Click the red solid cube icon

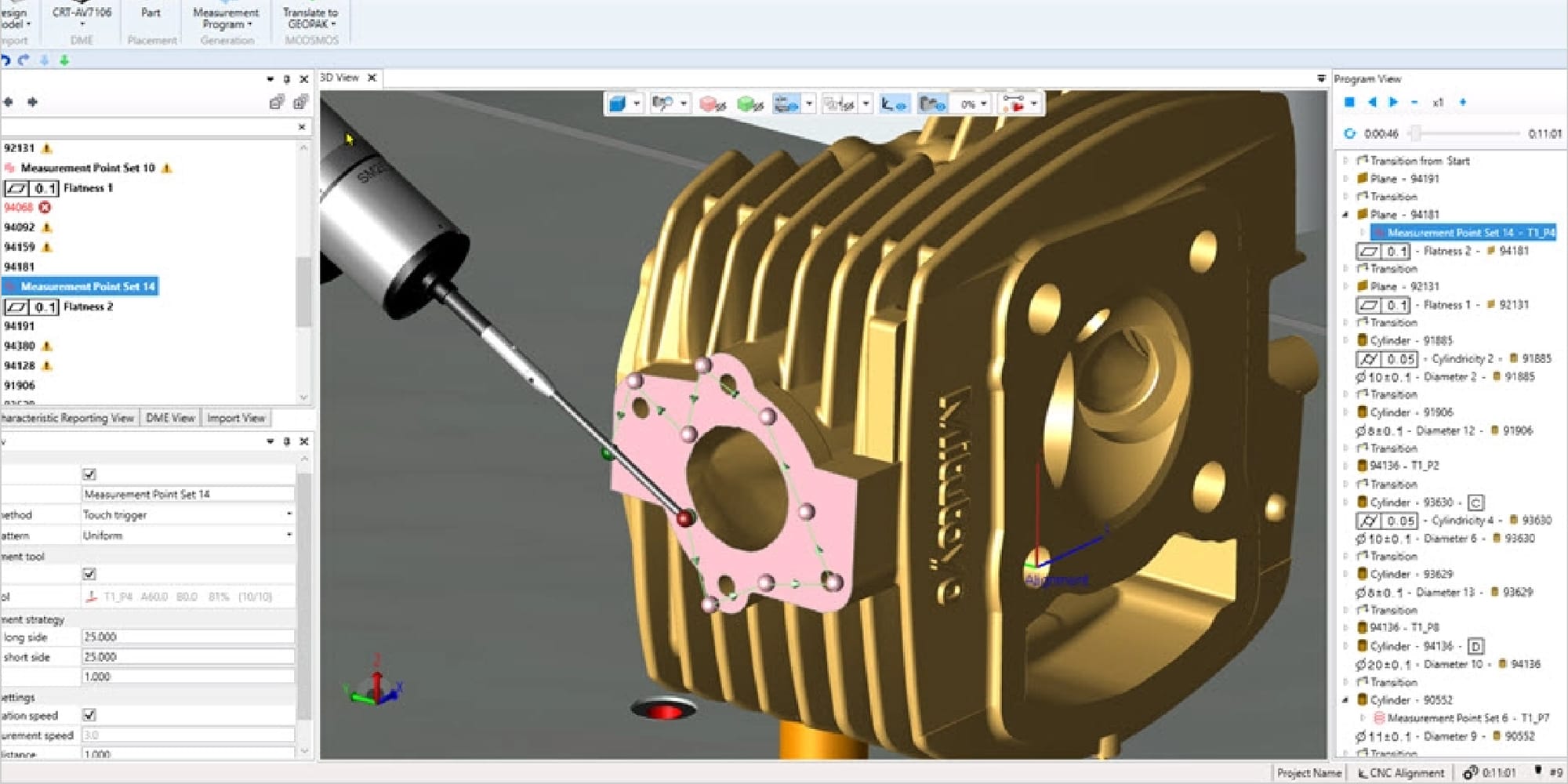pyautogui.click(x=711, y=103)
